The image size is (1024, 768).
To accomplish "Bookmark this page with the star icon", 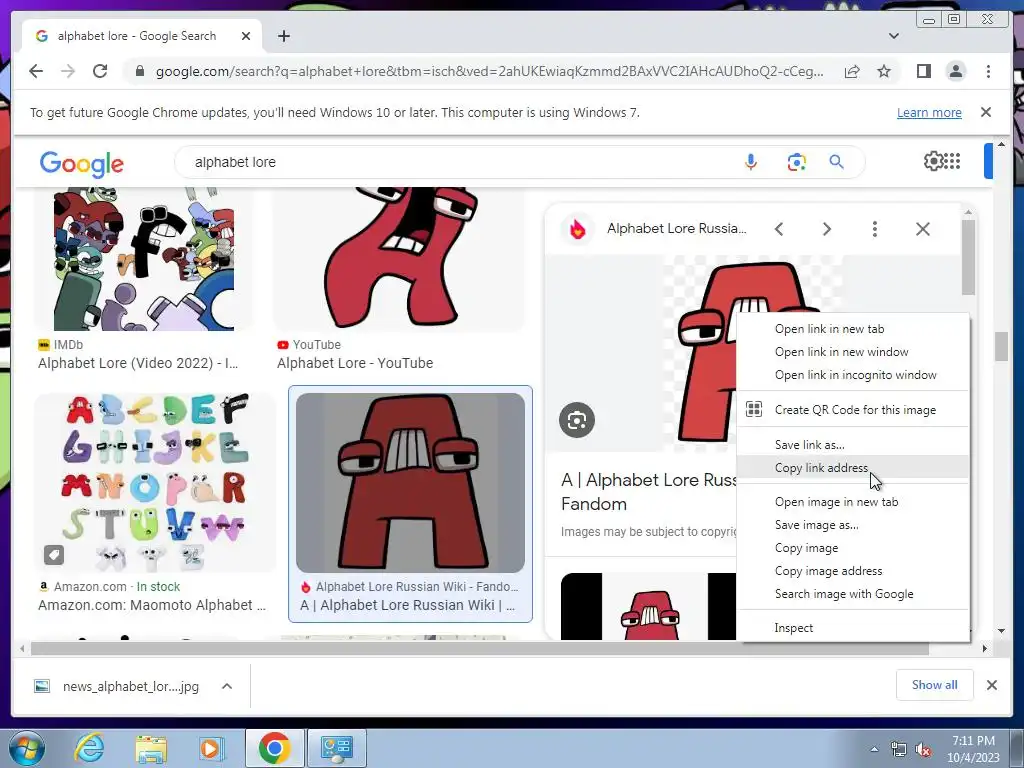I will click(884, 71).
